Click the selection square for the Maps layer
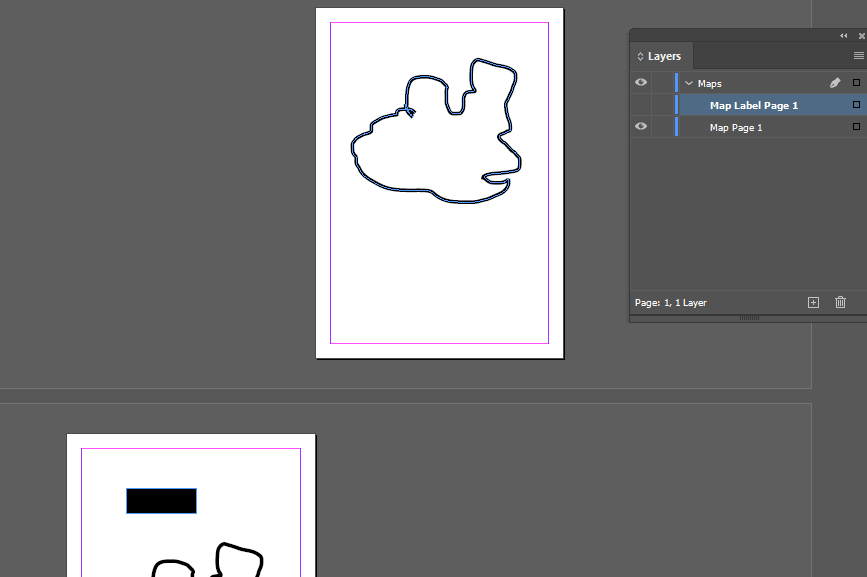This screenshot has height=577, width=867. coord(855,83)
